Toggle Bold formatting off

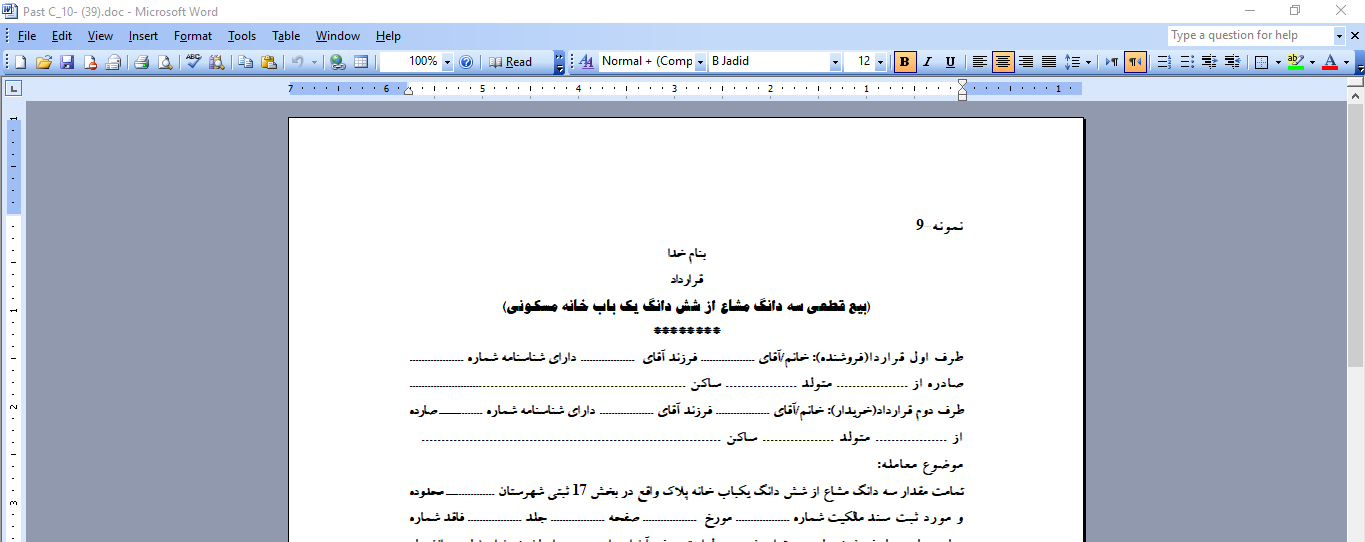tap(905, 62)
